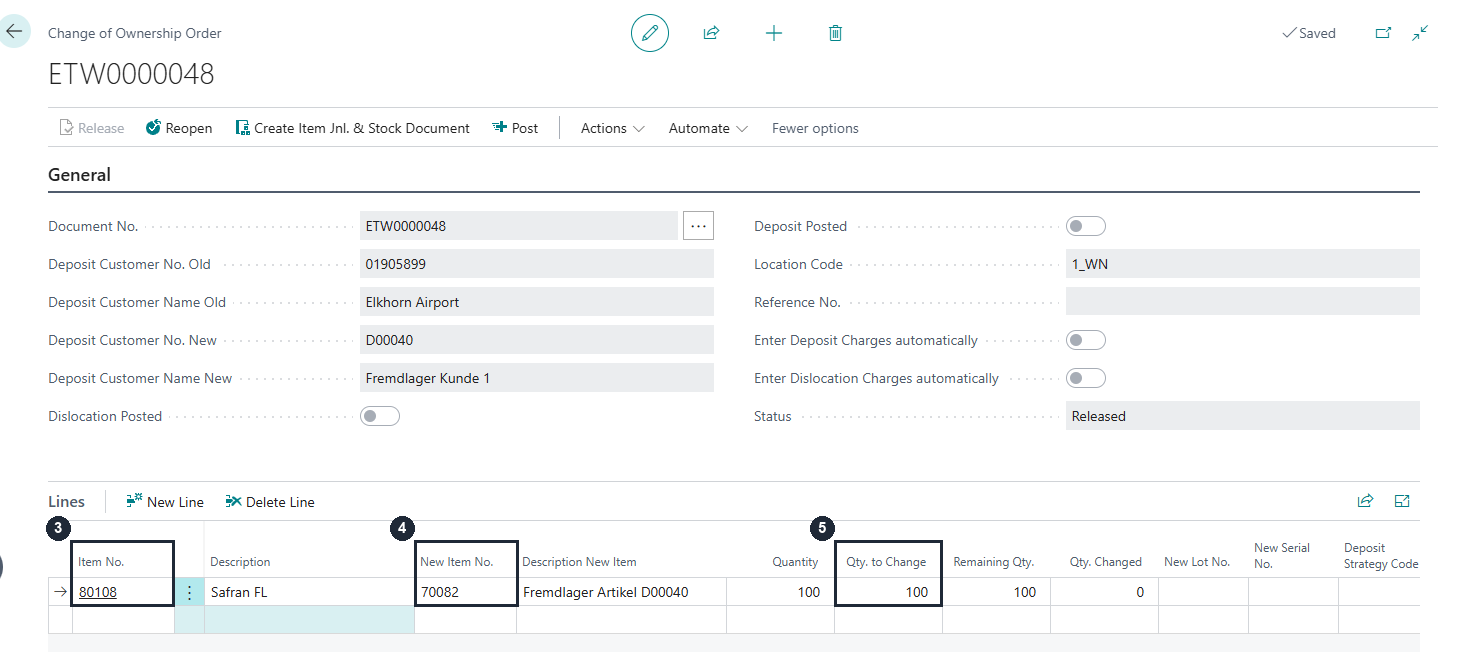1480x652 pixels.
Task: Toggle Enter Dislocation Charges automatically
Action: tap(1086, 378)
